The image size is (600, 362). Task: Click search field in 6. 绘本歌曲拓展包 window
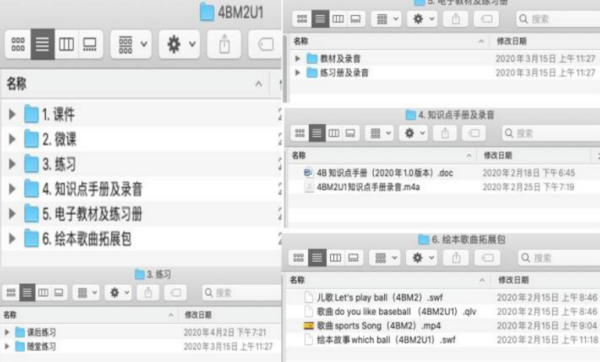(x=559, y=258)
